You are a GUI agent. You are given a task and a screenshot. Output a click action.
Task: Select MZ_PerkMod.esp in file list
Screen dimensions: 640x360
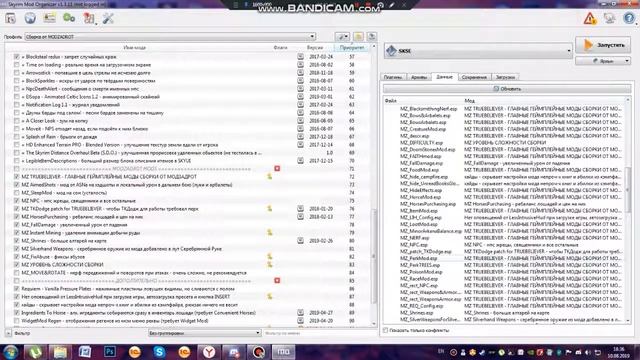[x=418, y=258]
